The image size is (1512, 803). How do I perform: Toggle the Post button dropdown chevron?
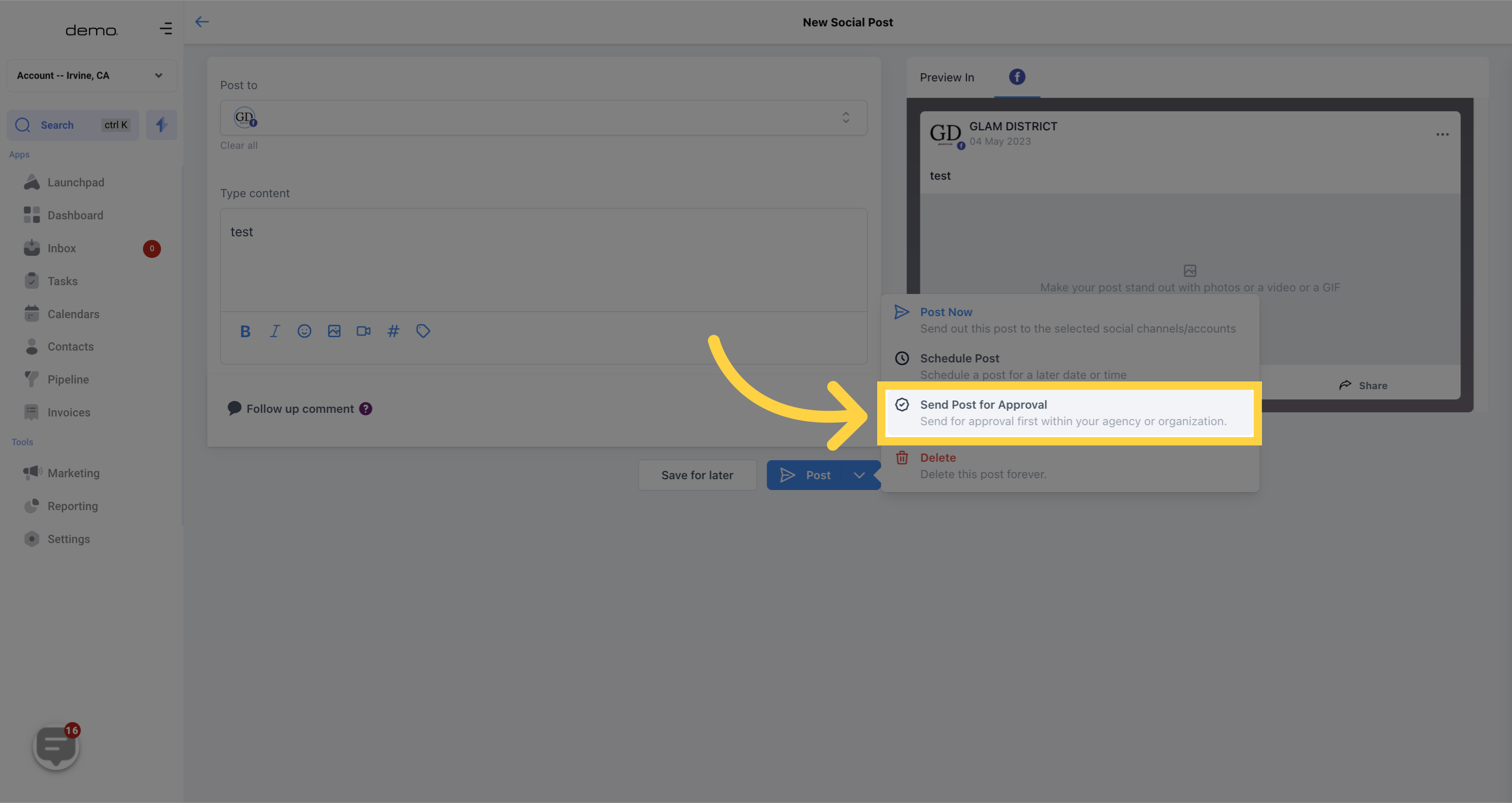859,475
